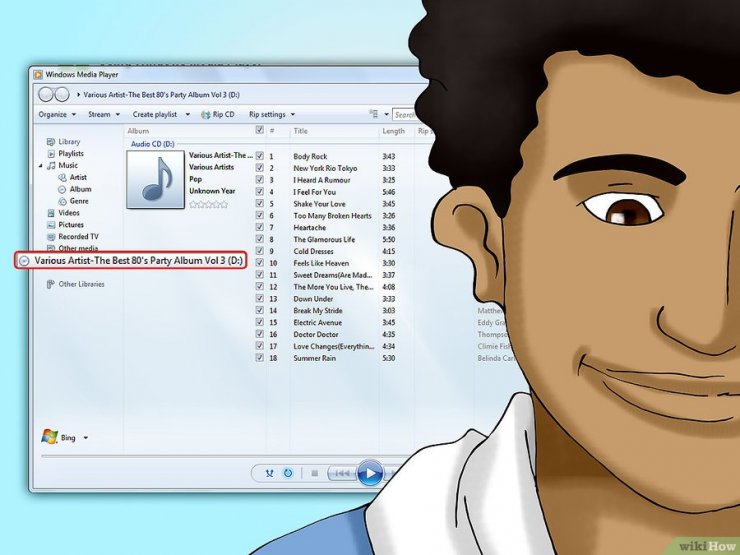Click the Stop playback button
Image resolution: width=740 pixels, height=555 pixels.
(315, 473)
